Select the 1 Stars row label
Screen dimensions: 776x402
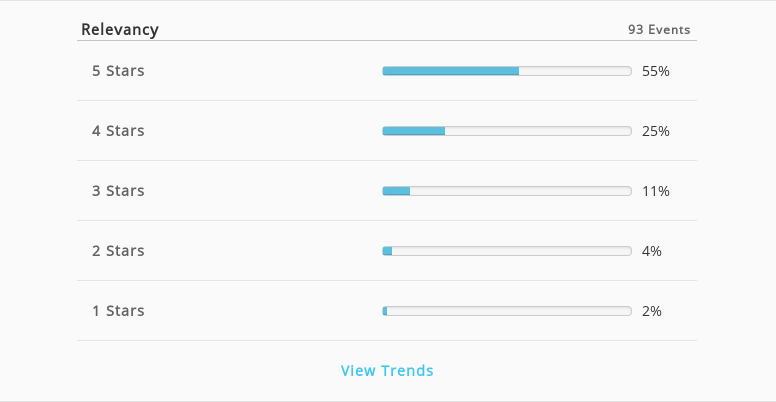pyautogui.click(x=118, y=311)
